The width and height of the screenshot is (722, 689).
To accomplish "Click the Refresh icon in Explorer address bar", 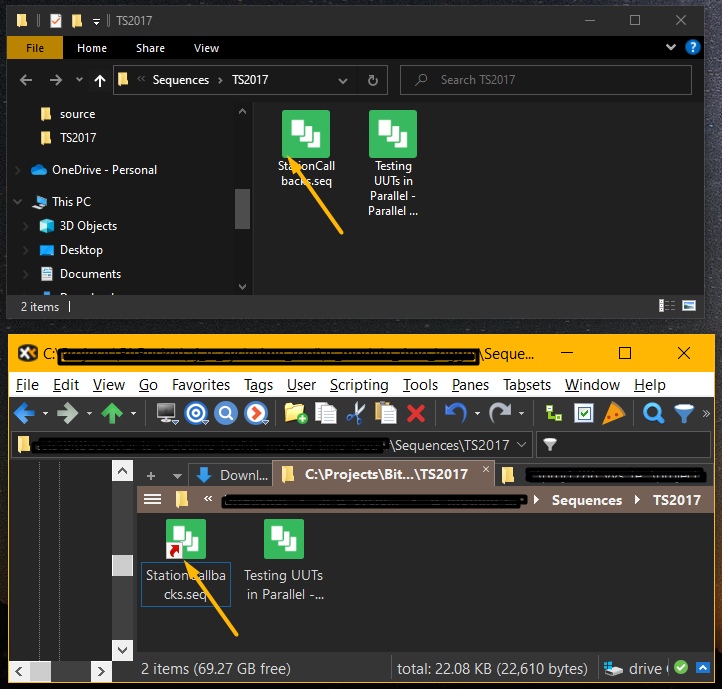I will pyautogui.click(x=372, y=80).
